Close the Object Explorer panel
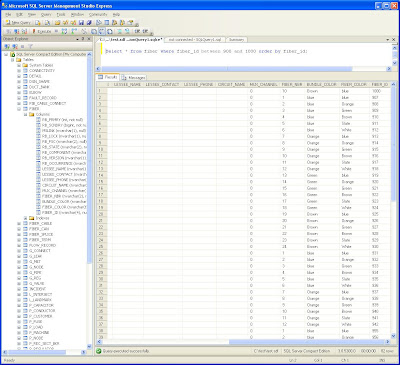 coord(89,39)
